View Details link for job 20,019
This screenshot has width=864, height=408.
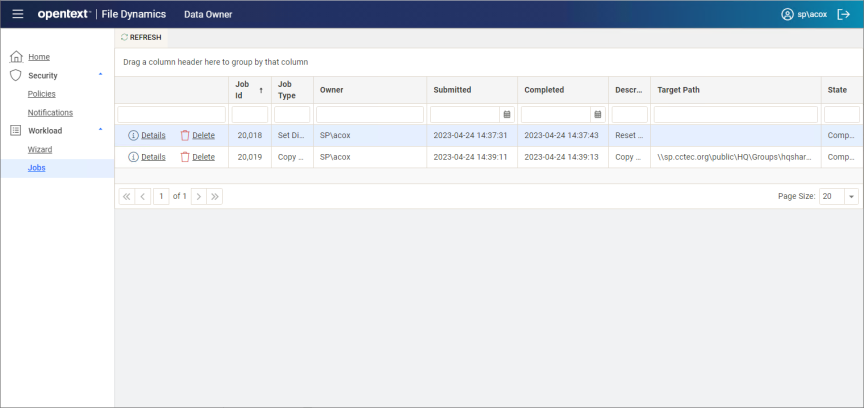tap(153, 157)
